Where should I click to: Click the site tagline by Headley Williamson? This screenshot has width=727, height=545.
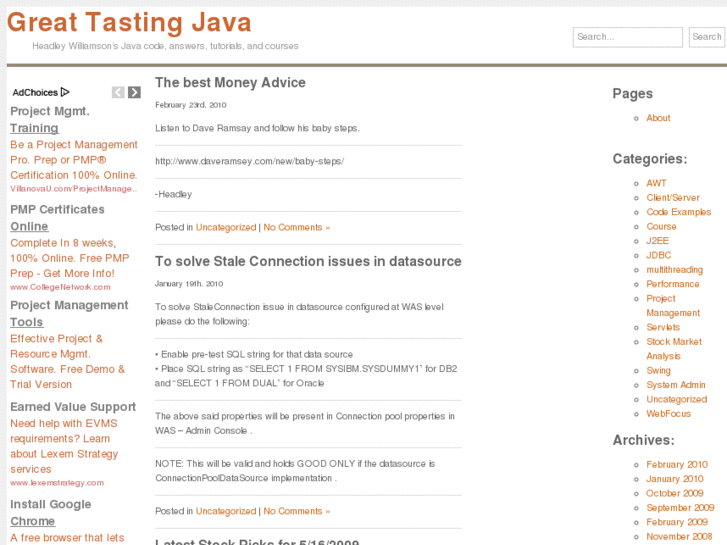[x=165, y=46]
